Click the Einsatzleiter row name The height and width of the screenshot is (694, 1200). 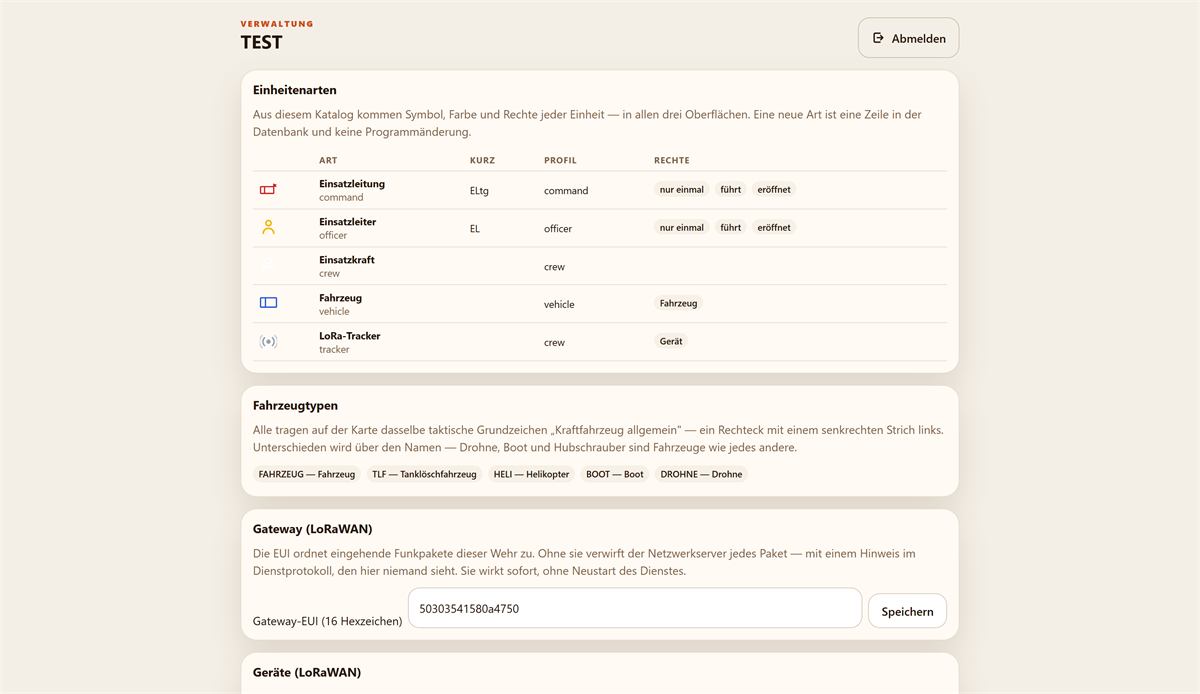(348, 222)
